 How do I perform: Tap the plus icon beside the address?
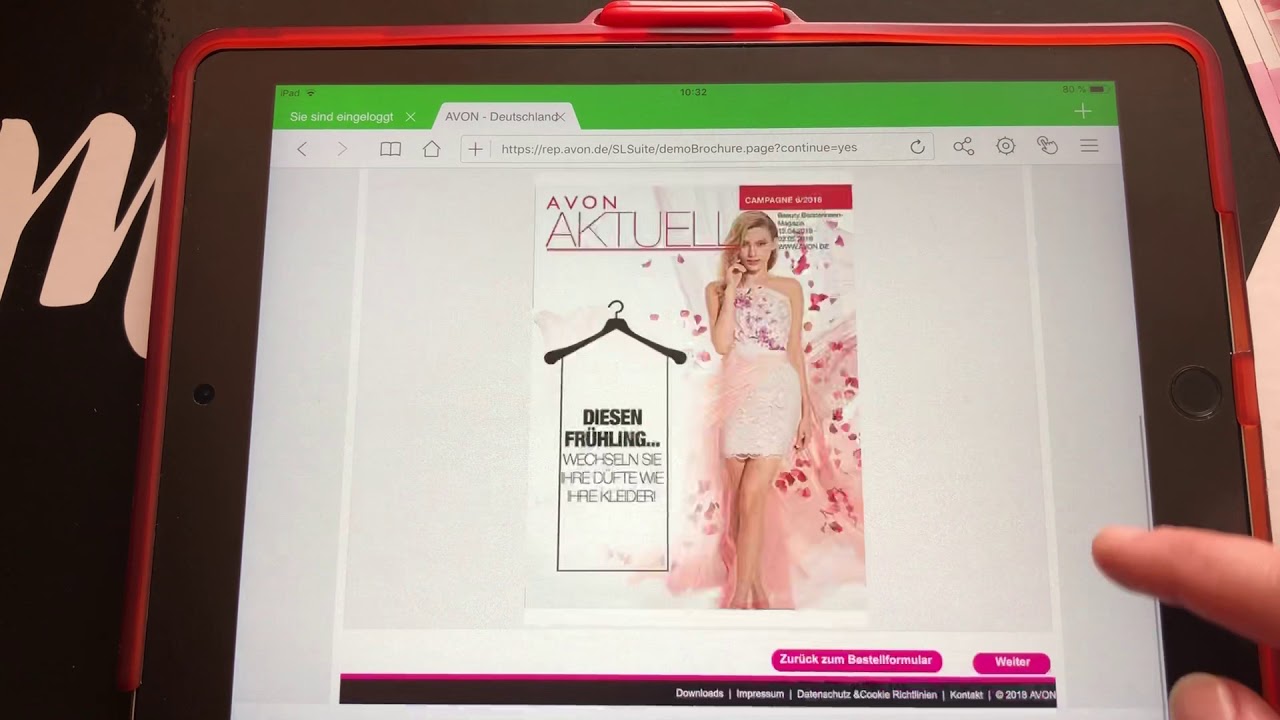coord(476,148)
